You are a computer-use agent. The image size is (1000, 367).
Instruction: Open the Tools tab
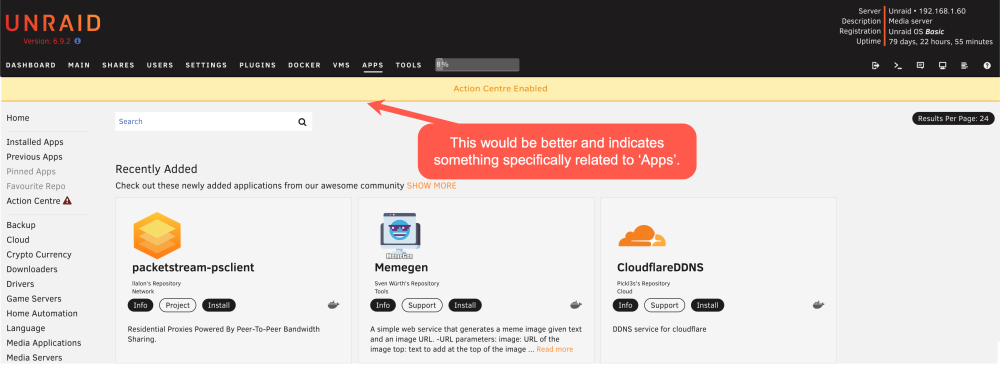pyautogui.click(x=409, y=65)
